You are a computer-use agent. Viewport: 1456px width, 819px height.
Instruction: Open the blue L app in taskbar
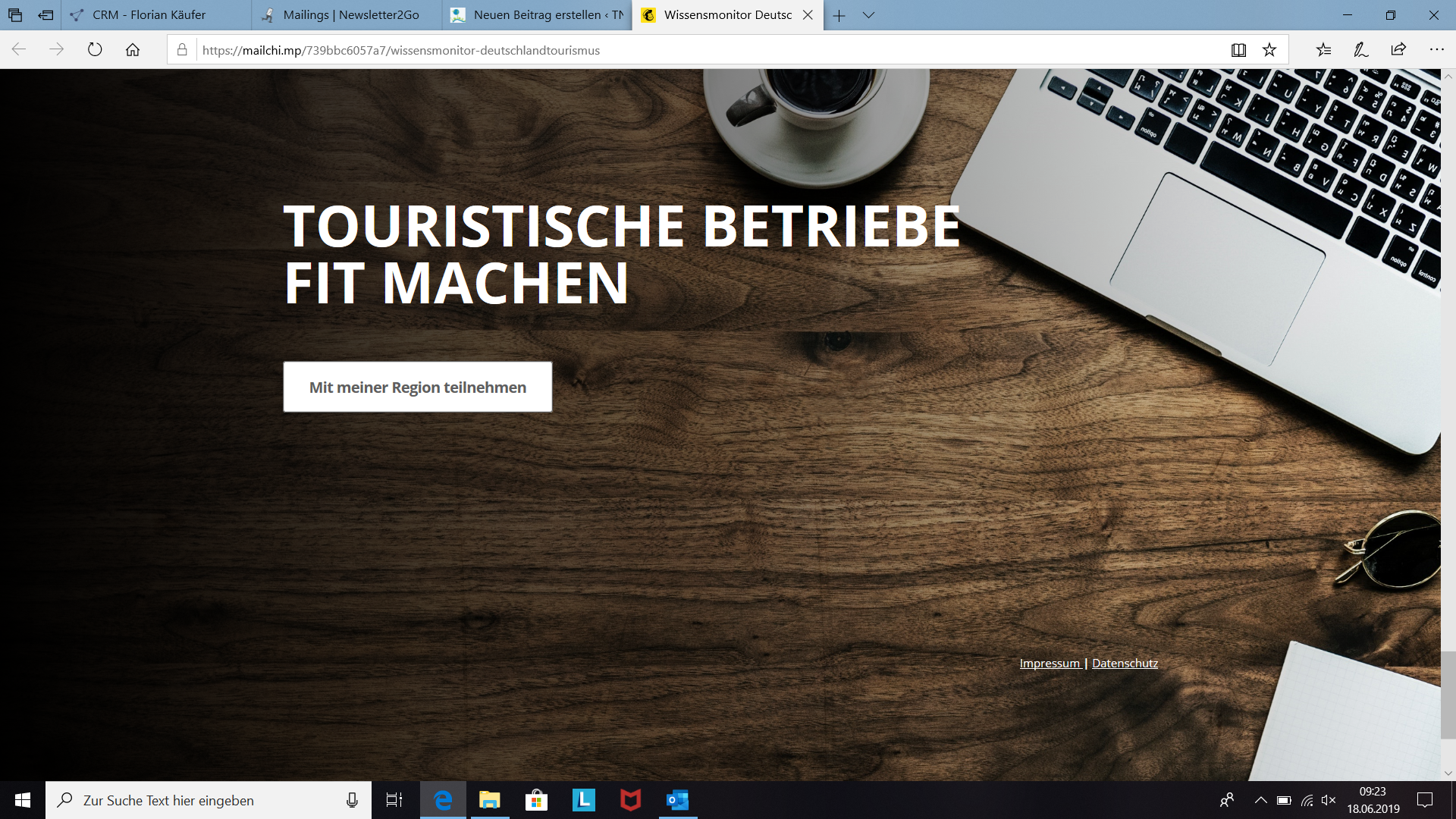click(583, 800)
